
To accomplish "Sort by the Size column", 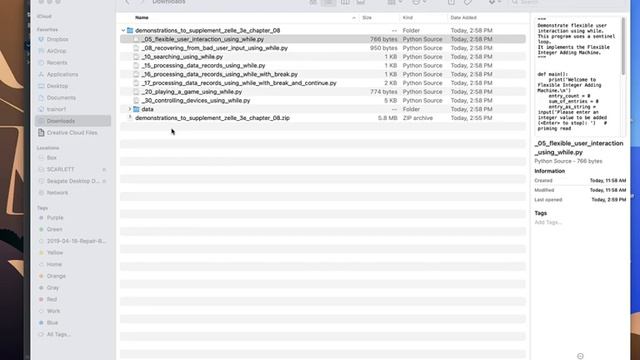I will click(x=367, y=18).
